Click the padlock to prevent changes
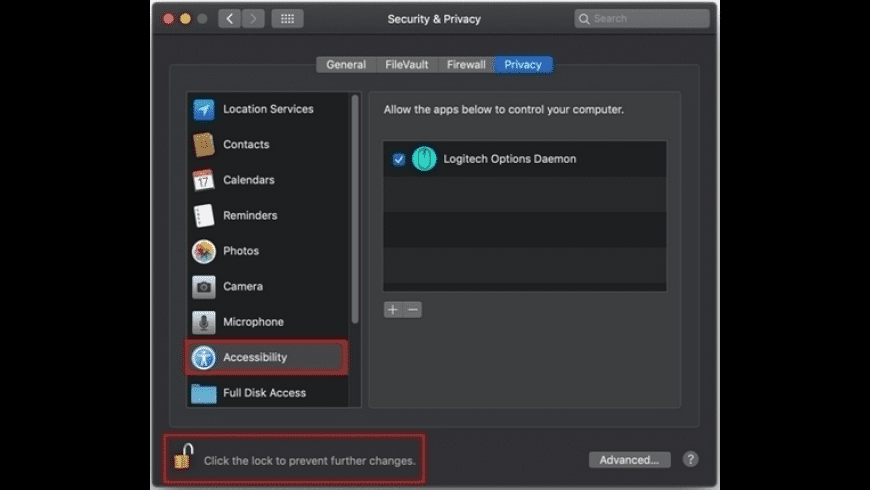Screen dimensions: 870x490 (184, 456)
